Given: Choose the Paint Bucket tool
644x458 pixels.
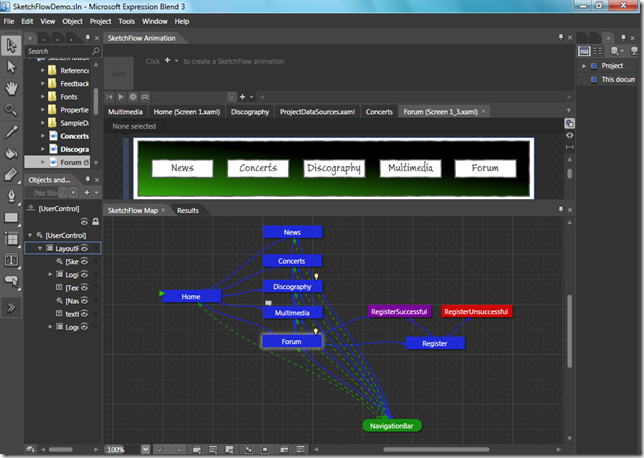Looking at the screenshot, I should tap(11, 153).
